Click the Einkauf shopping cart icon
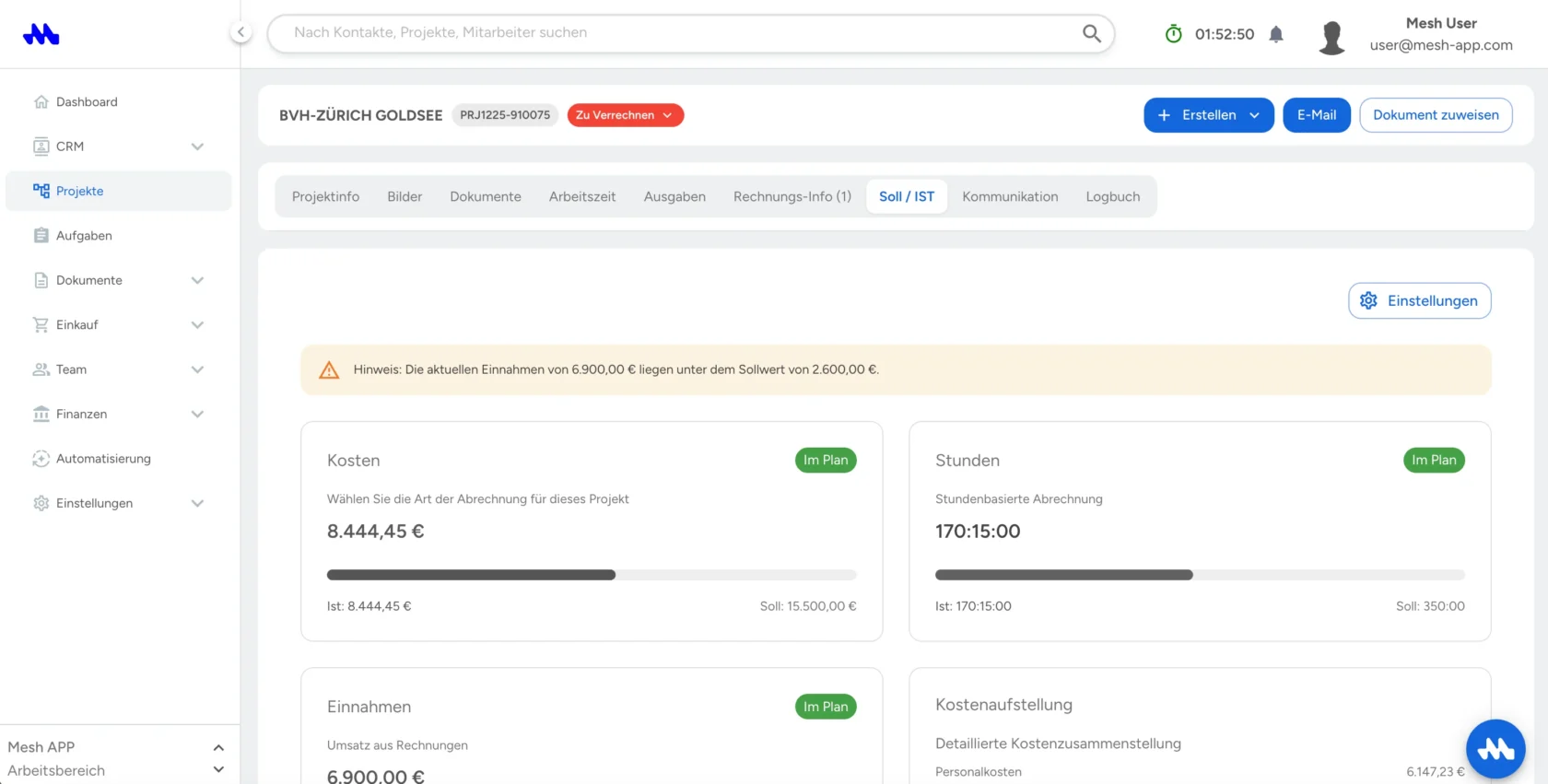Screen dimensions: 1548x784 41,325
